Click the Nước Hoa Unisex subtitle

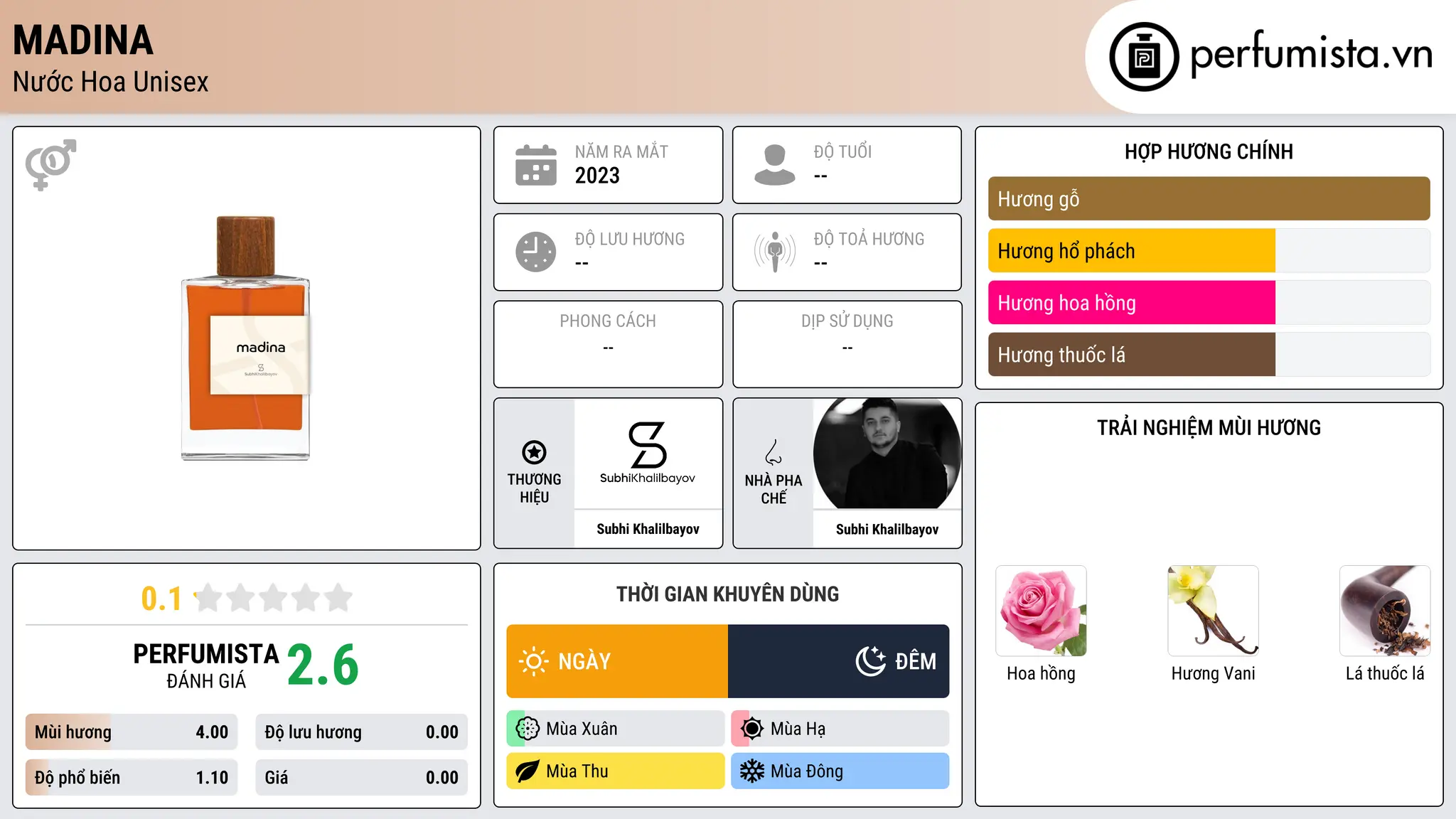click(111, 82)
